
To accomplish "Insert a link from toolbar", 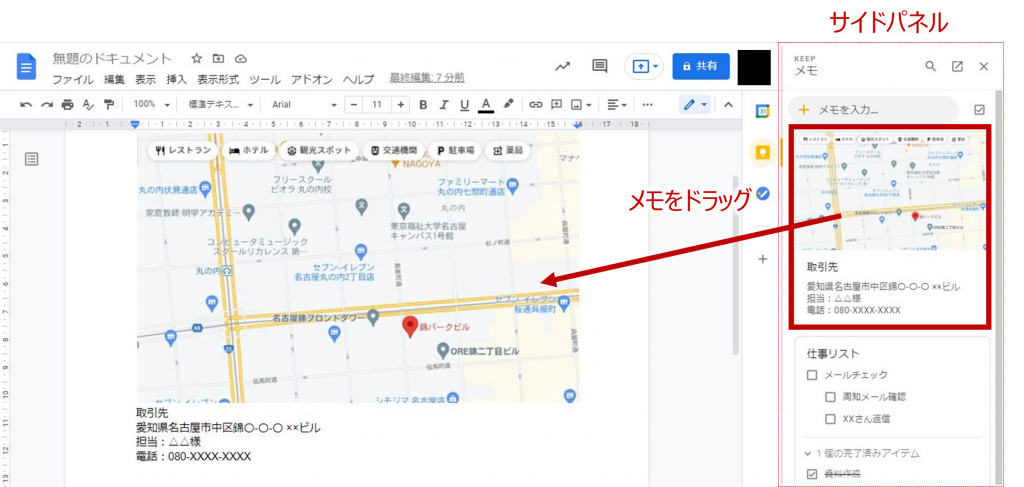I will coord(536,104).
